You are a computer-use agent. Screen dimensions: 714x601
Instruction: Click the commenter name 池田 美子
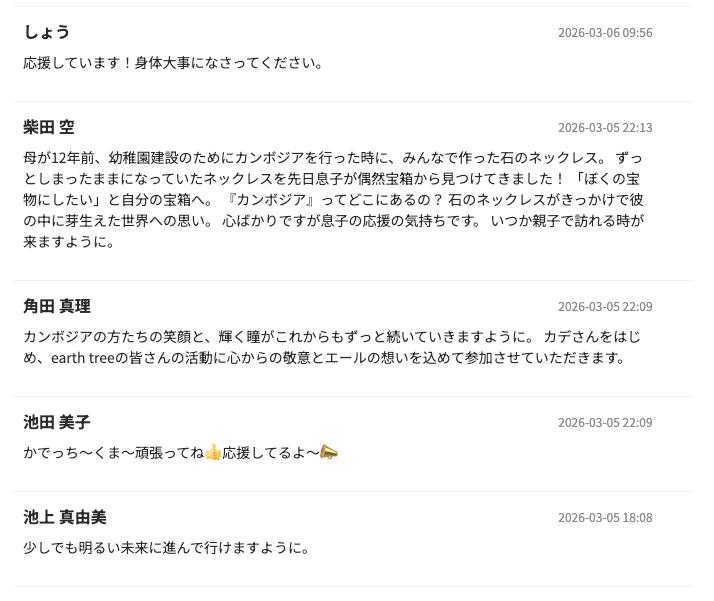(x=57, y=422)
